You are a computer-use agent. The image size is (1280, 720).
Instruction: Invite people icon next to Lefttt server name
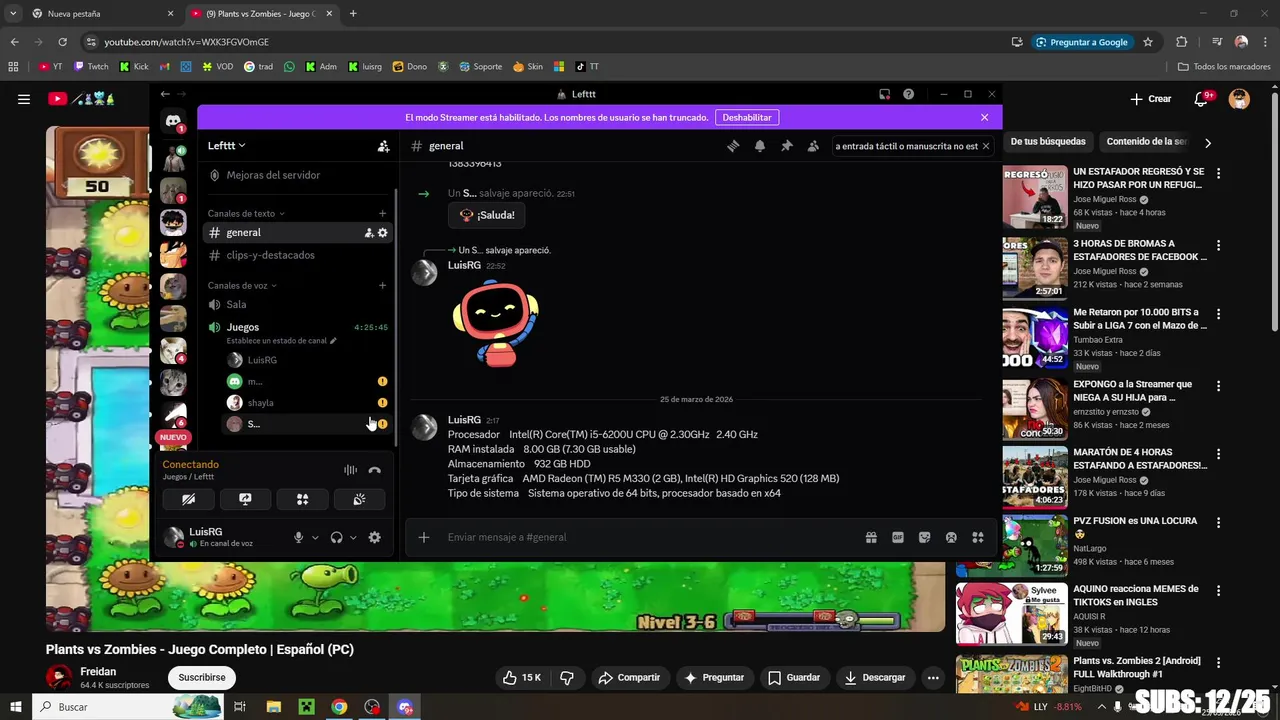[x=383, y=146]
